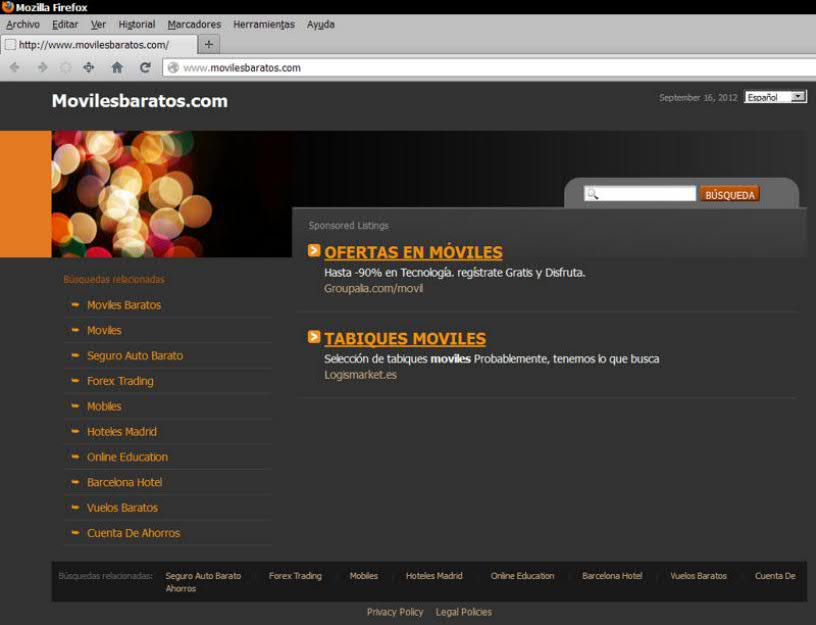This screenshot has height=625, width=816.
Task: Click the greyed stop icon in toolbar
Action: [x=66, y=68]
